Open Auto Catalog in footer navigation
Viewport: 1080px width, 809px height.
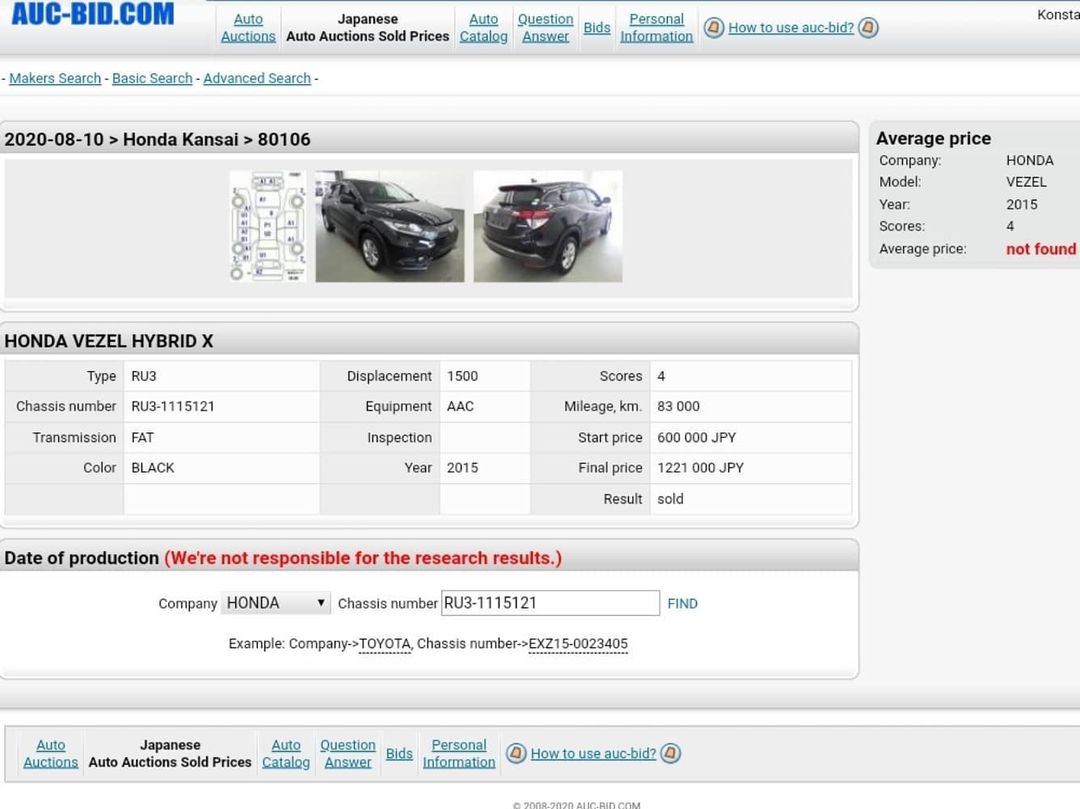click(286, 753)
